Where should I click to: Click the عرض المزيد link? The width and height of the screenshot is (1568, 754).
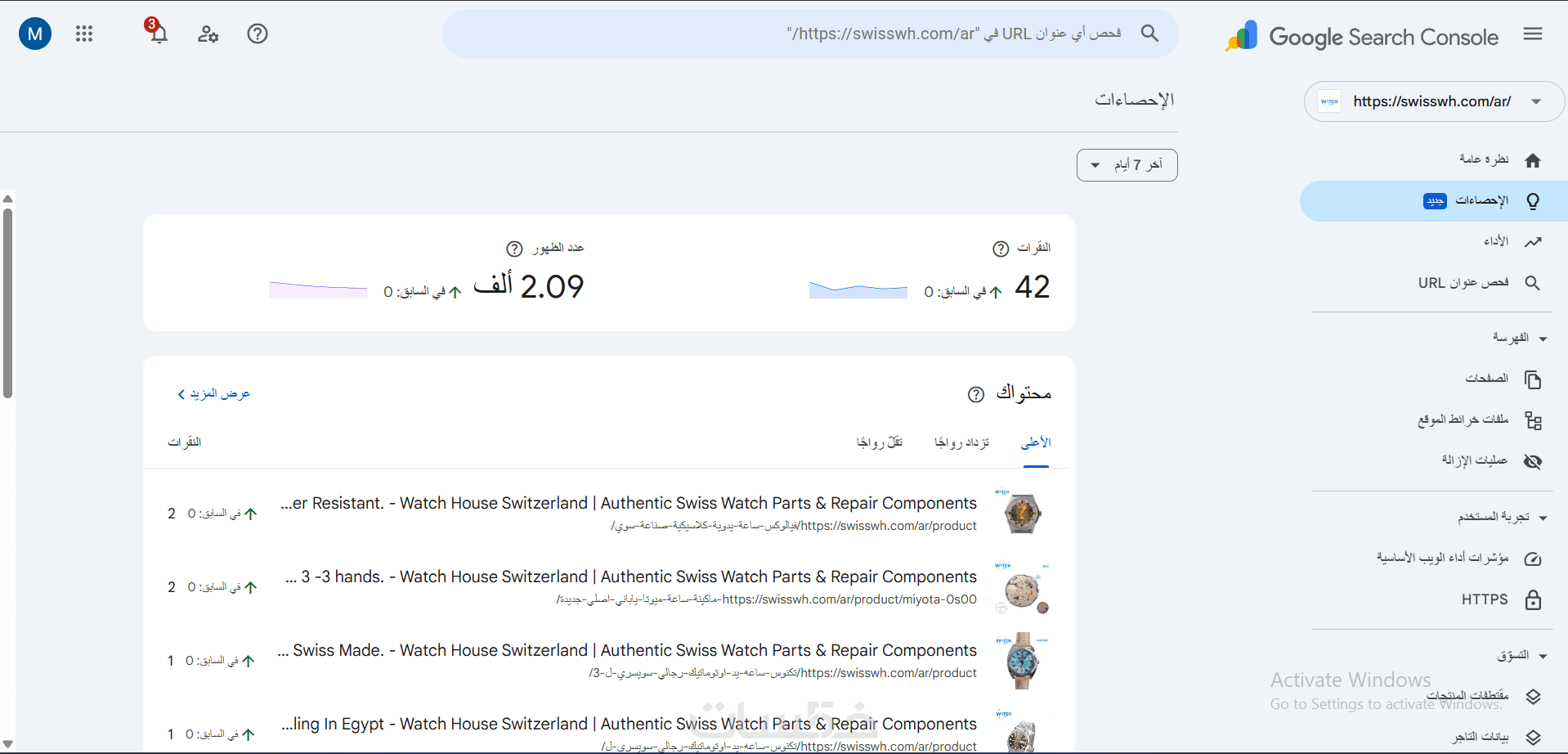(x=214, y=394)
